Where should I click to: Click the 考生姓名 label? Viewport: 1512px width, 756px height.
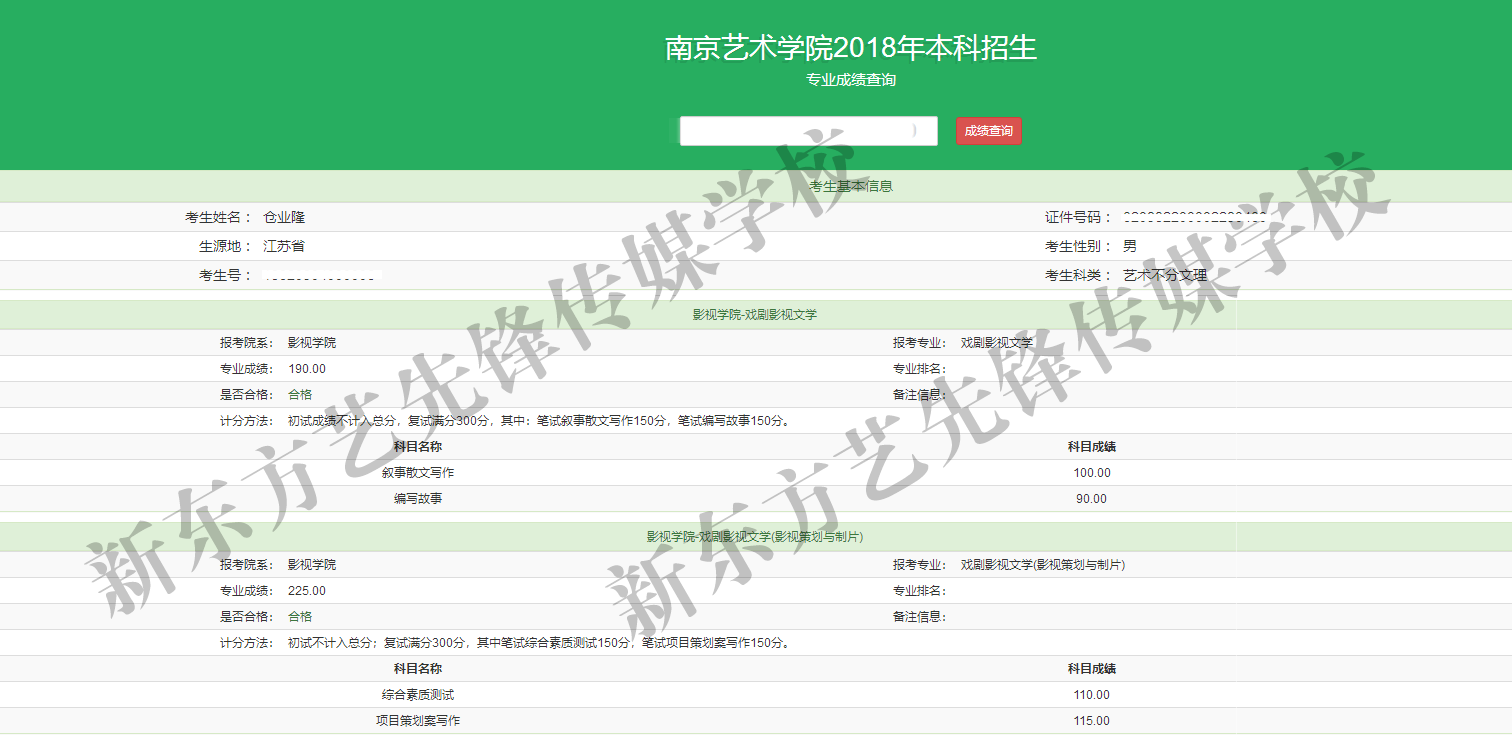[219, 217]
